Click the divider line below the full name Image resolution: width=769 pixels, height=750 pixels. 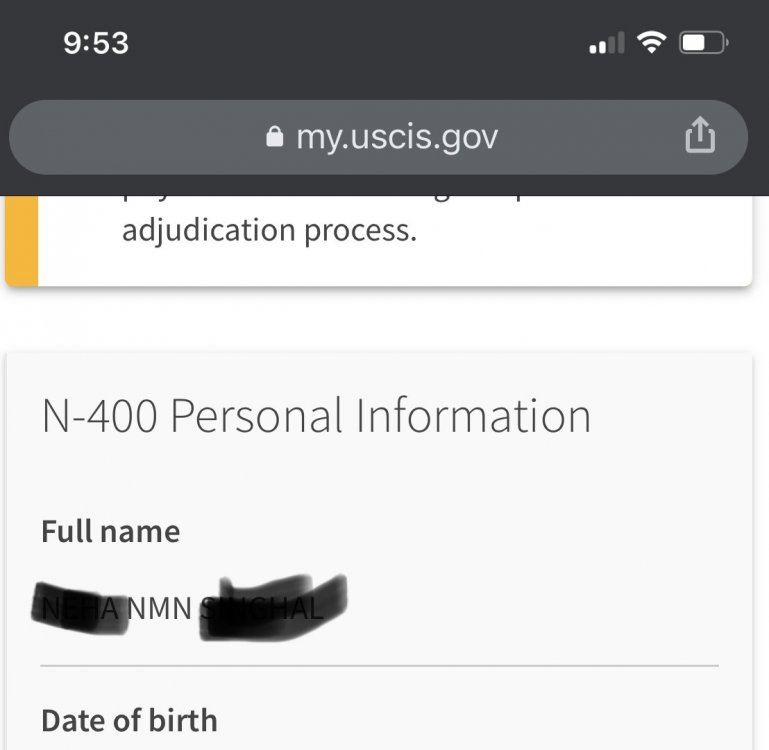pyautogui.click(x=380, y=665)
